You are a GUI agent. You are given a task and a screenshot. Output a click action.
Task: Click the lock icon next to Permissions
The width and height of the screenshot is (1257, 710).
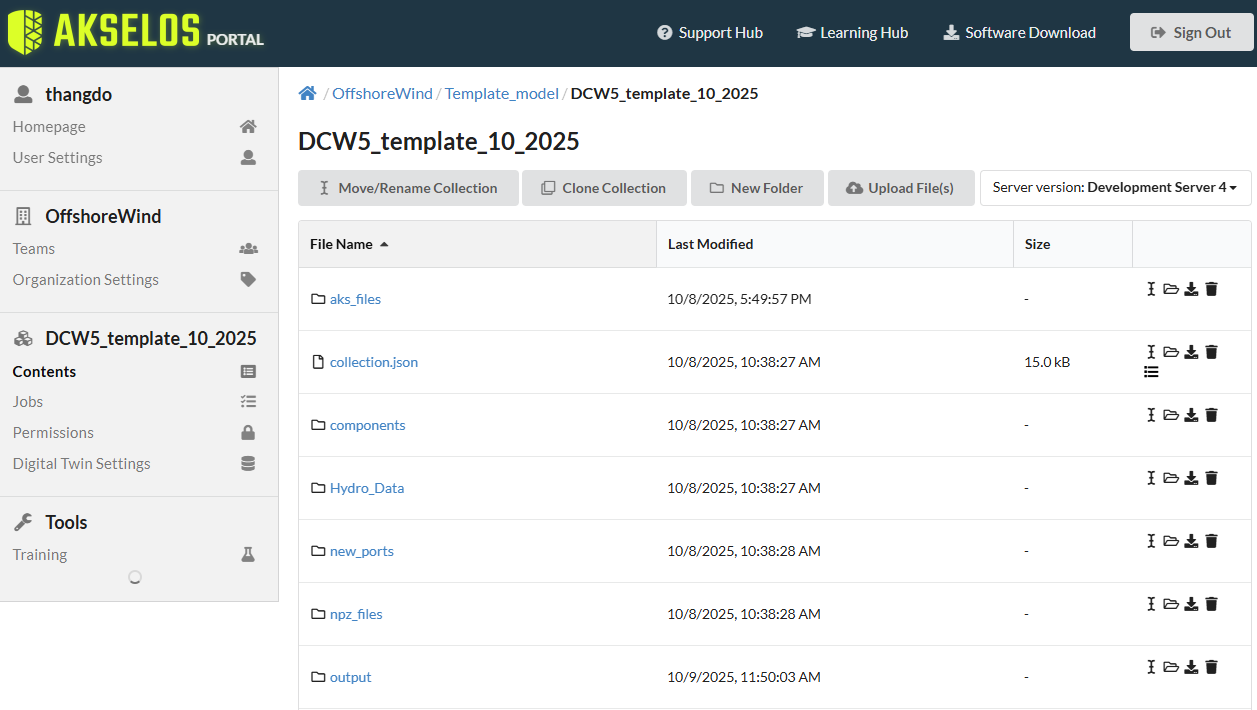coord(248,433)
